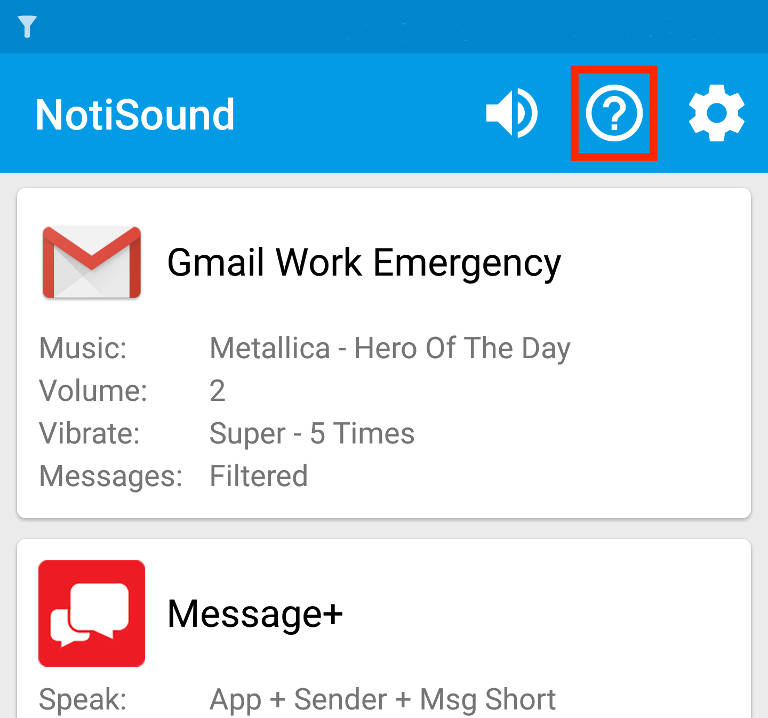Click the 'Vibrate:' label
The width and height of the screenshot is (768, 718).
pos(90,433)
